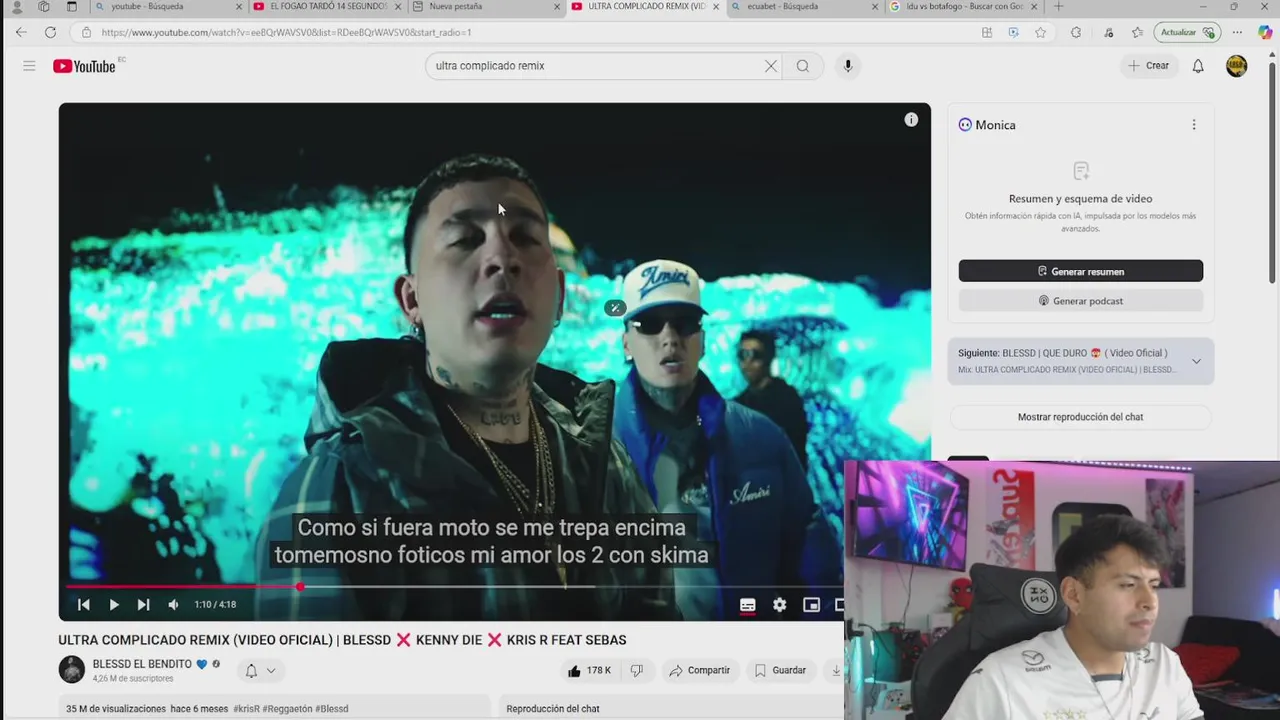The image size is (1280, 720).
Task: Open the Crear button
Action: click(x=1148, y=66)
